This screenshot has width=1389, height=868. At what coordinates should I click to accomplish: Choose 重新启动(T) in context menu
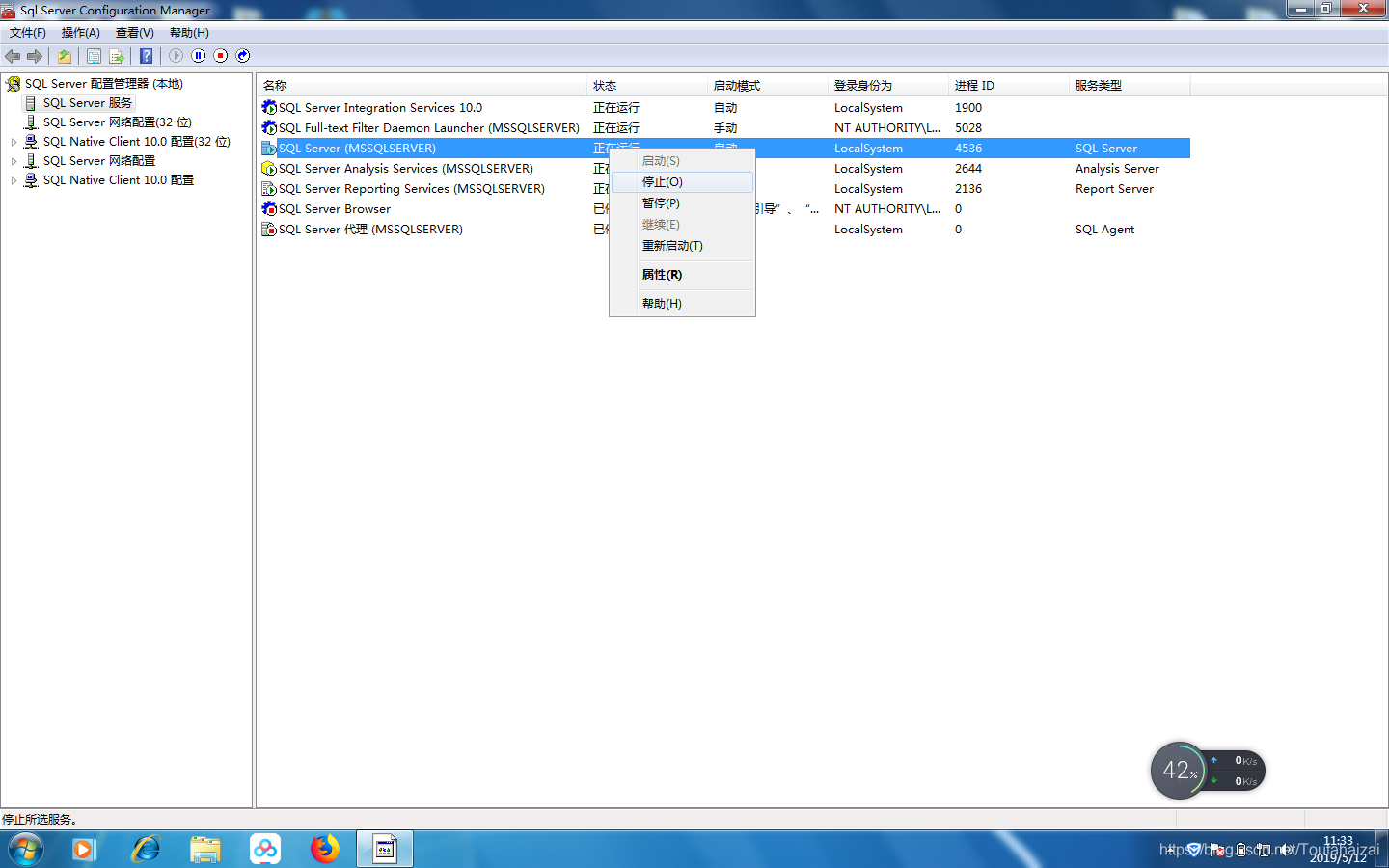tap(682, 246)
